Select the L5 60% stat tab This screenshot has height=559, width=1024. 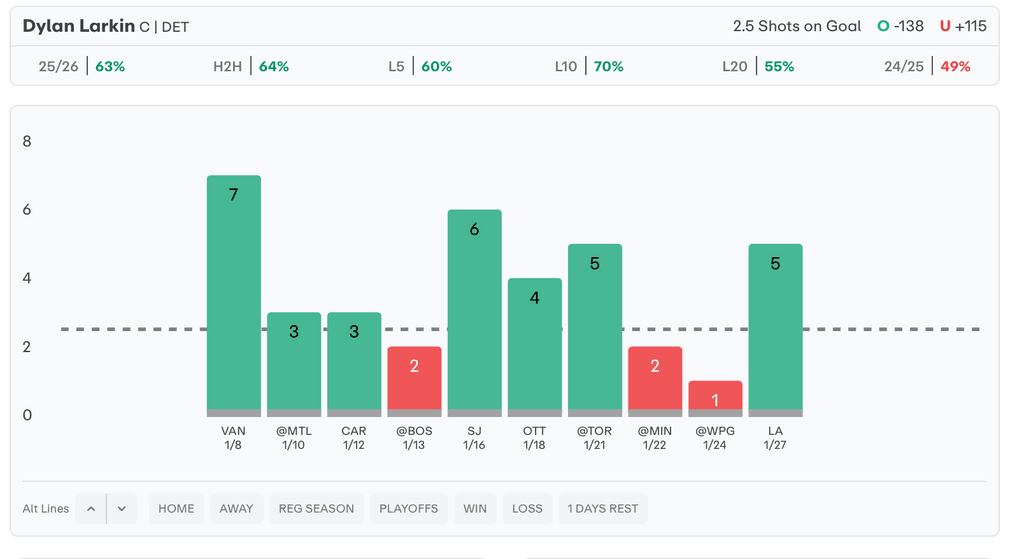point(420,67)
